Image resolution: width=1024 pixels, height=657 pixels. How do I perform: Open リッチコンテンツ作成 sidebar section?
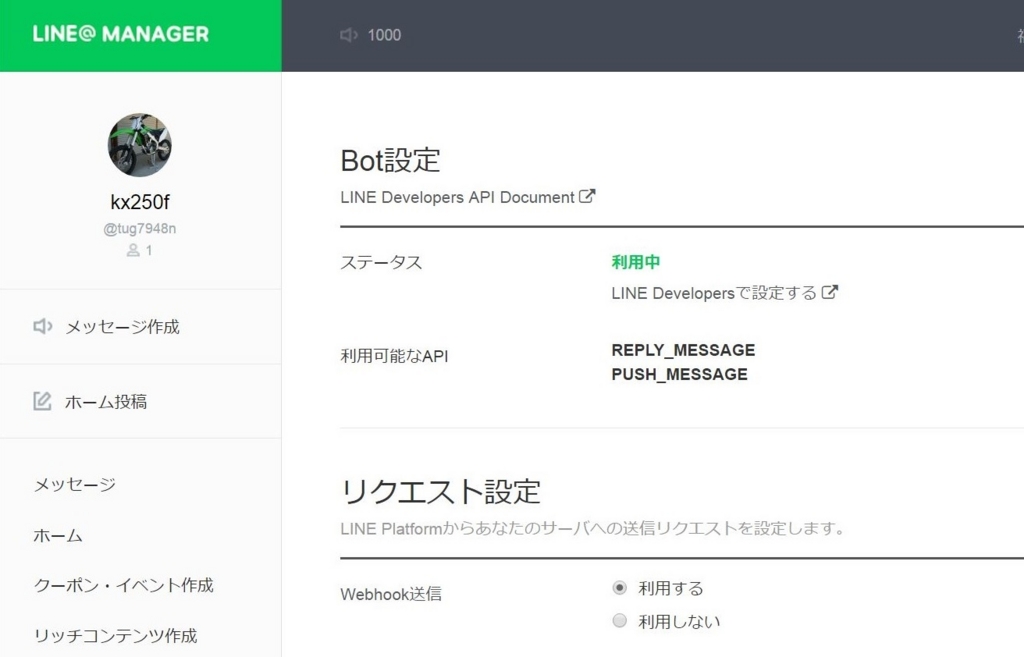[x=116, y=635]
